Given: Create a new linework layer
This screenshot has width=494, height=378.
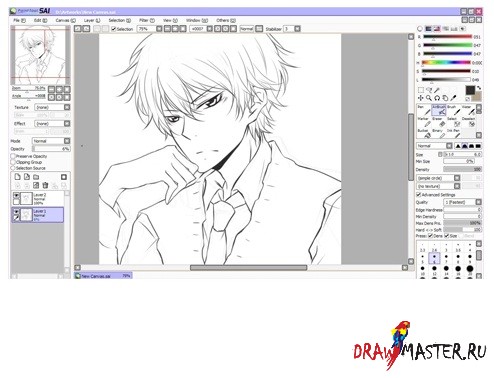Looking at the screenshot, I should (x=27, y=177).
